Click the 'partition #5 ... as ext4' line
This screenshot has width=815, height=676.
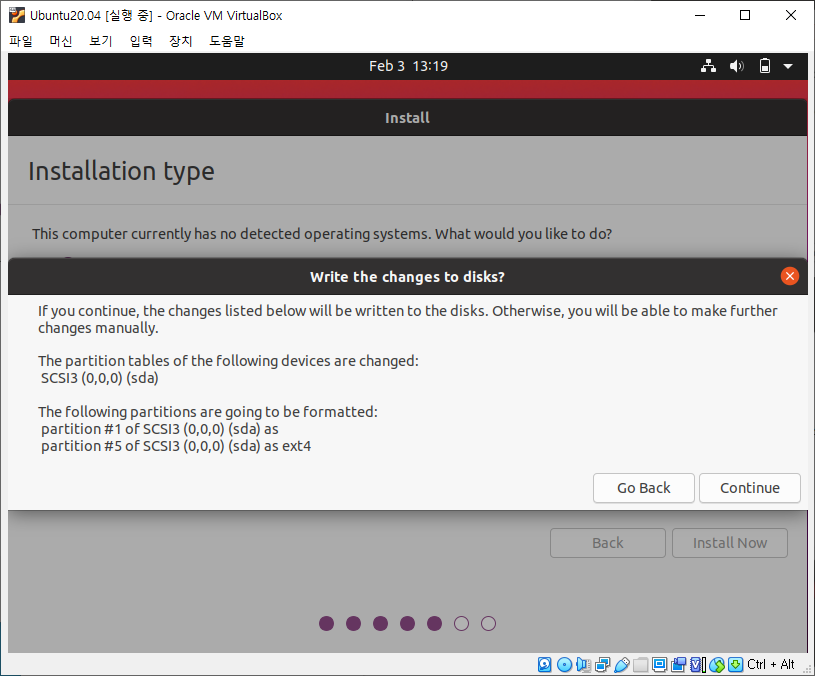(176, 446)
